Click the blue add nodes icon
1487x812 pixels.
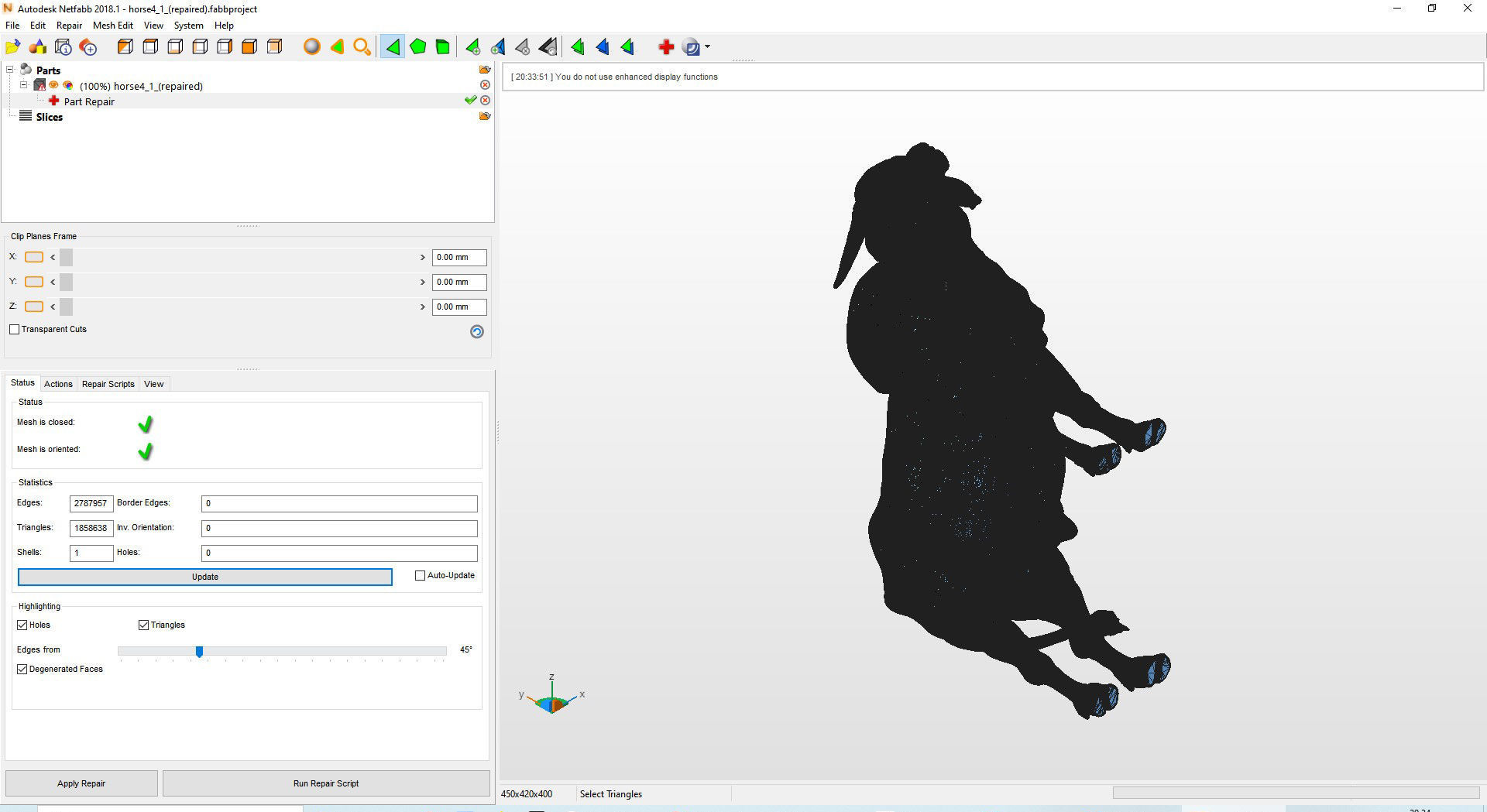pos(498,47)
